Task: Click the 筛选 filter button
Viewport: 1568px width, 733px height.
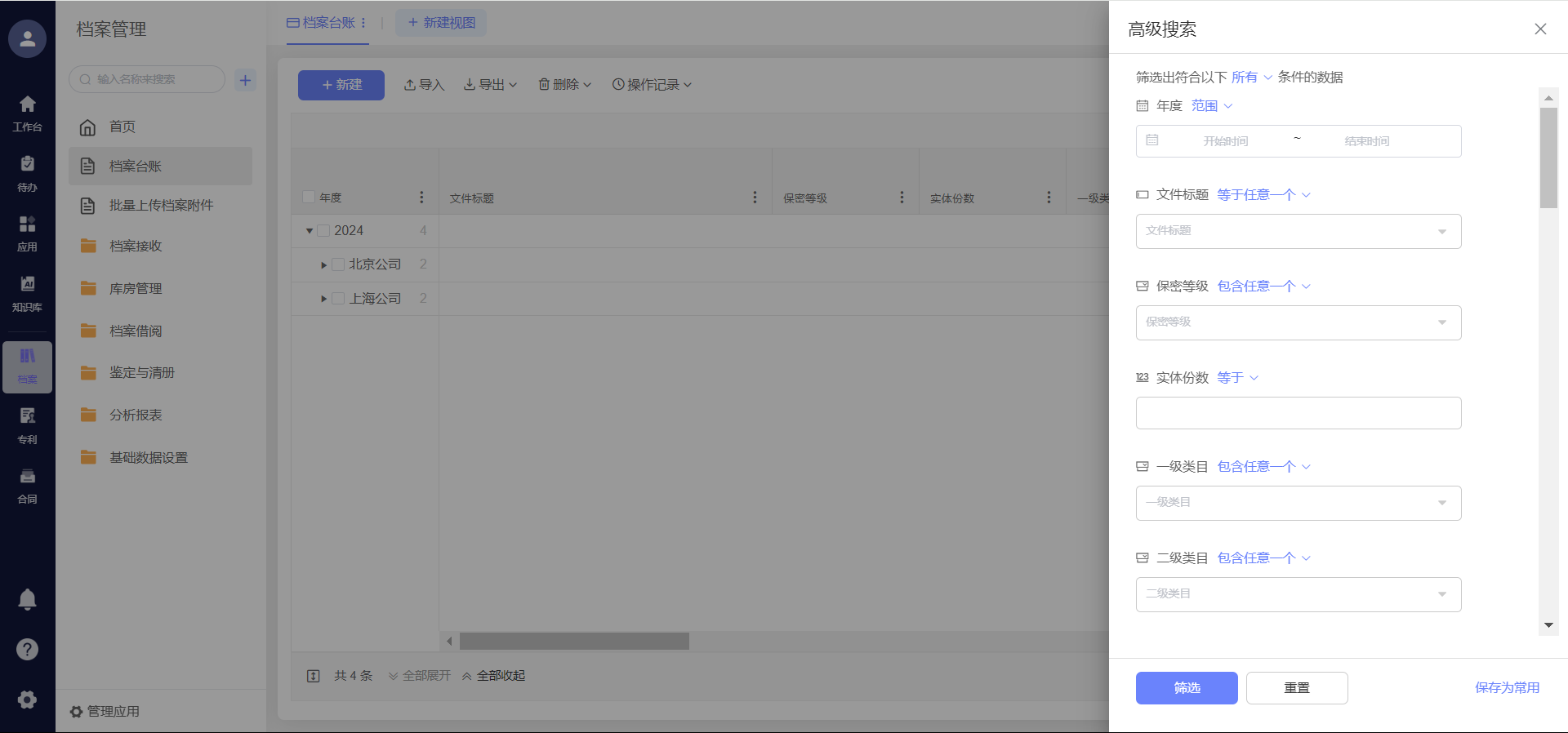Action: tap(1186, 688)
